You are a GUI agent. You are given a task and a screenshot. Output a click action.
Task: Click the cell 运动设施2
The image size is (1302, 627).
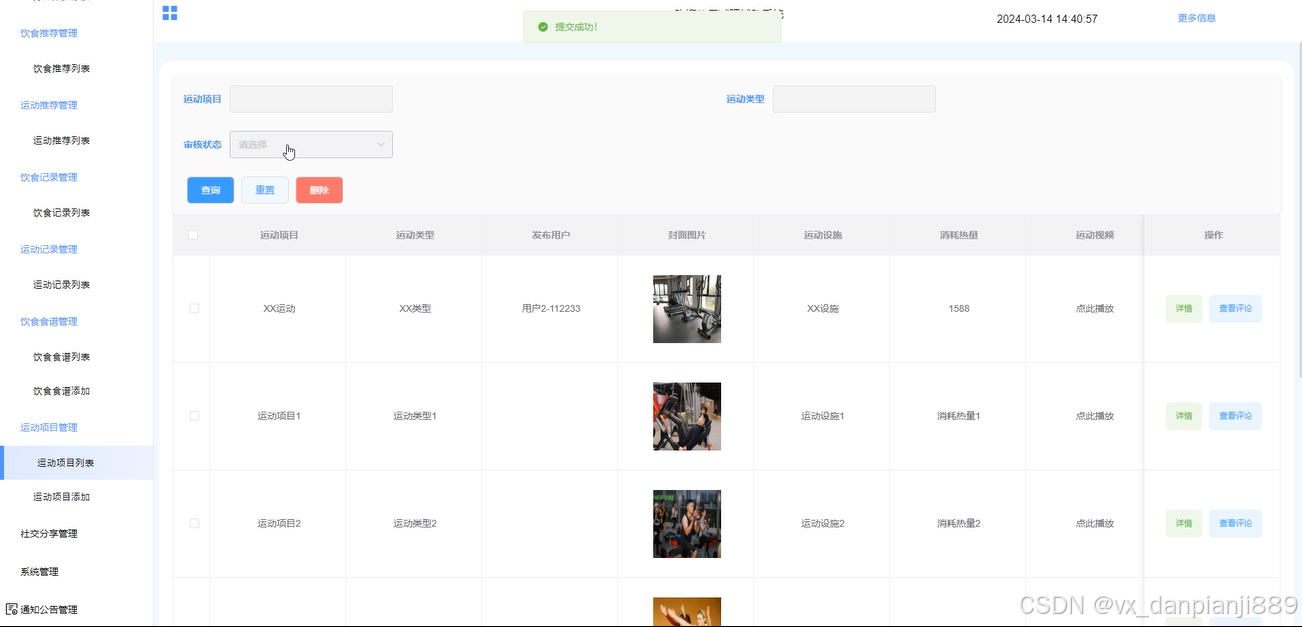(823, 523)
